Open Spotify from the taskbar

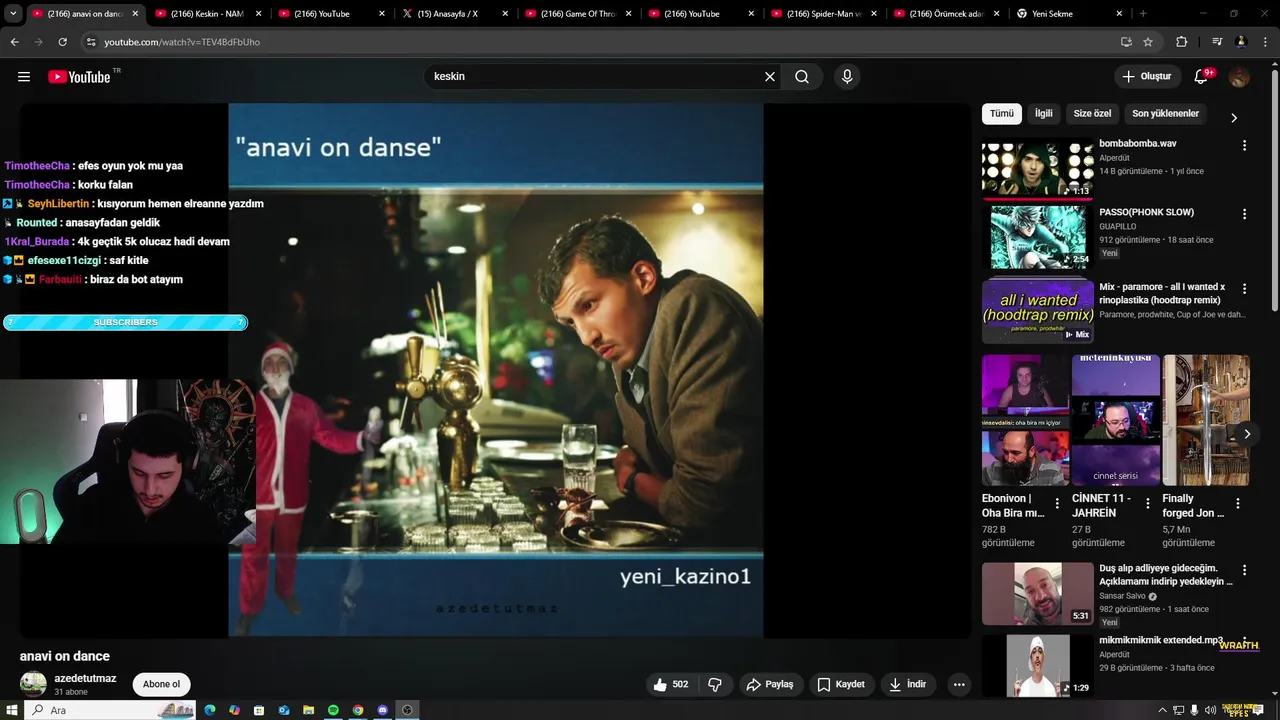[x=333, y=710]
